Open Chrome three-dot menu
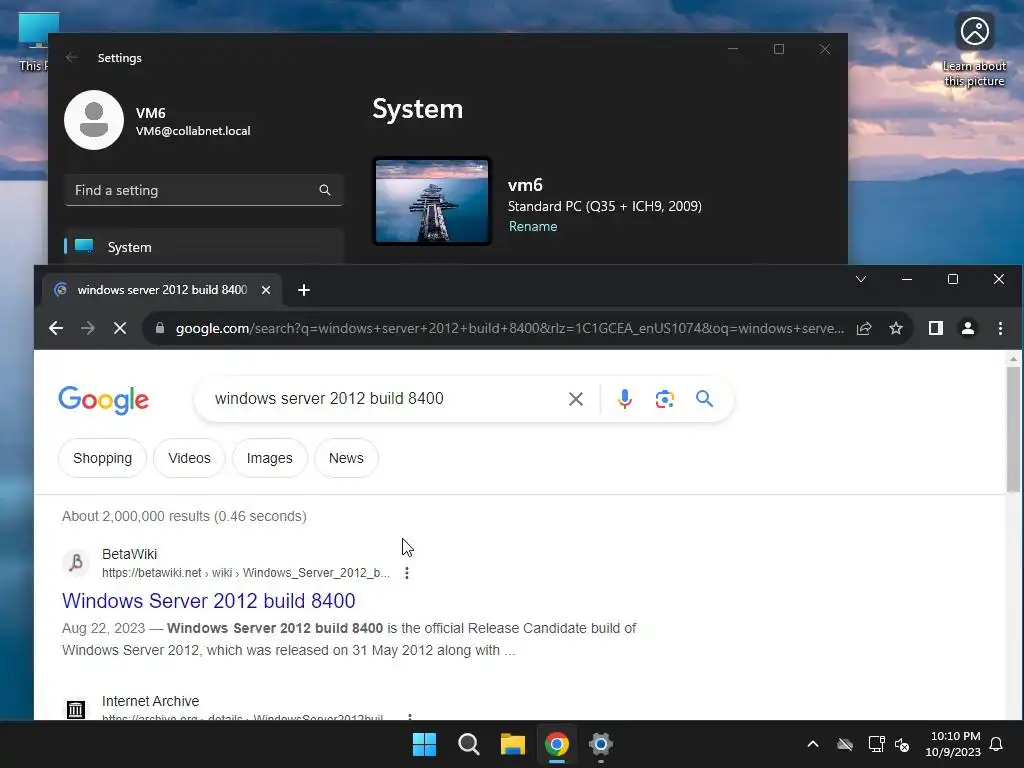 pyautogui.click(x=1000, y=328)
